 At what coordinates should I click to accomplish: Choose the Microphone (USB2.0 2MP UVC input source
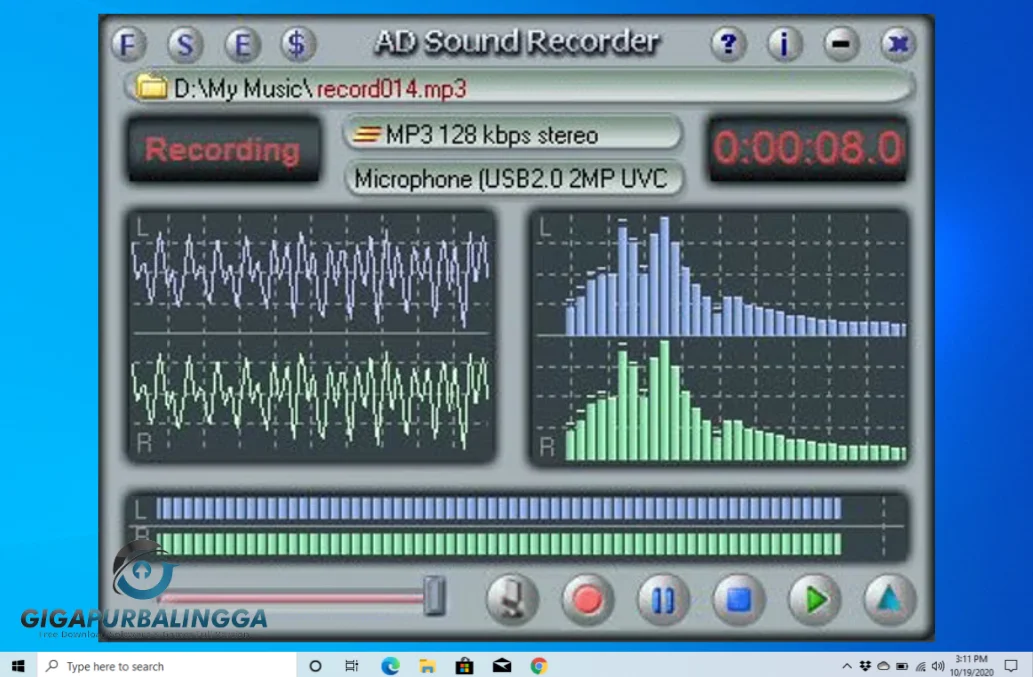click(x=513, y=178)
